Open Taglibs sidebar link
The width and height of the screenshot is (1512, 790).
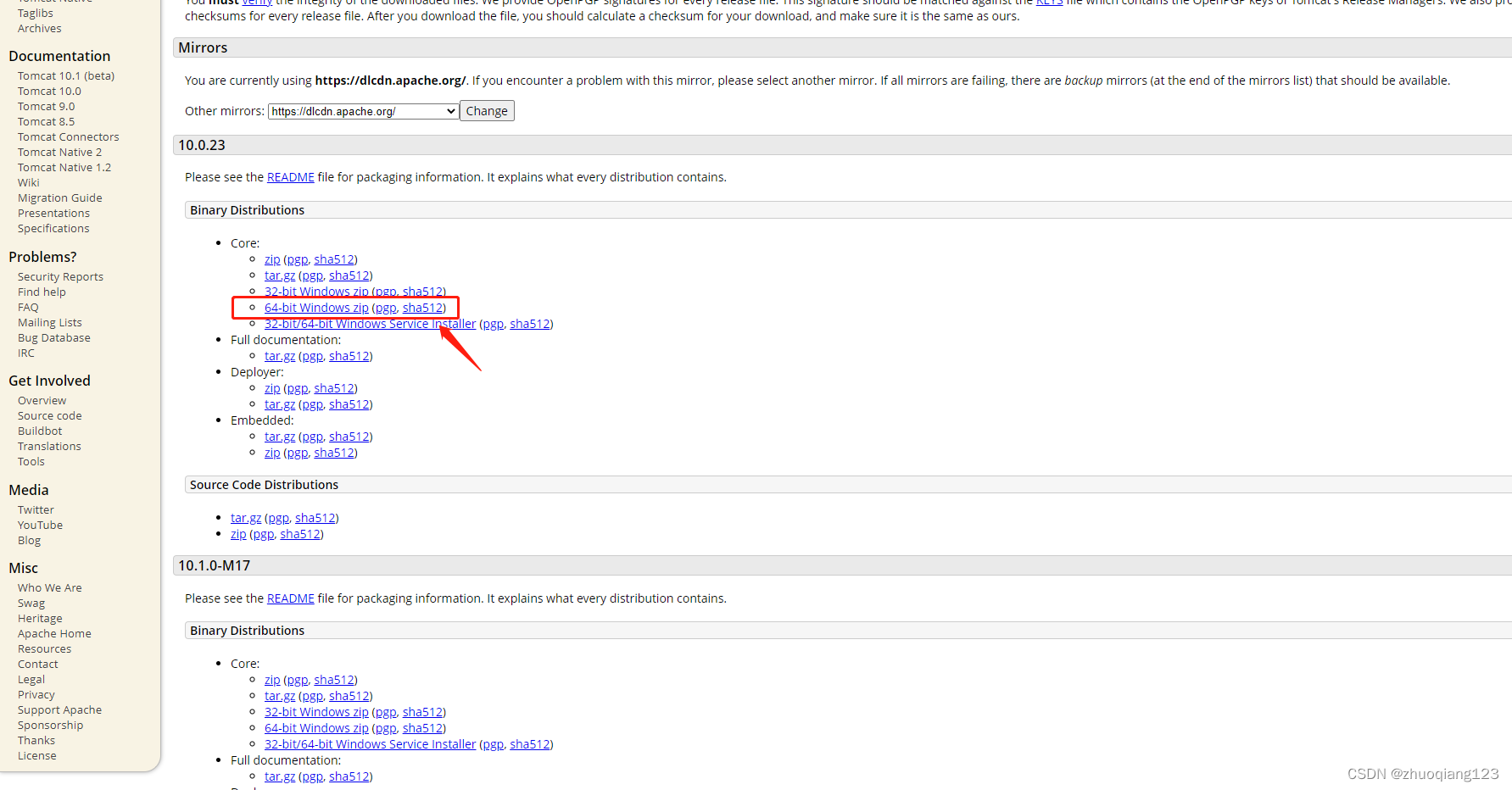tap(35, 14)
